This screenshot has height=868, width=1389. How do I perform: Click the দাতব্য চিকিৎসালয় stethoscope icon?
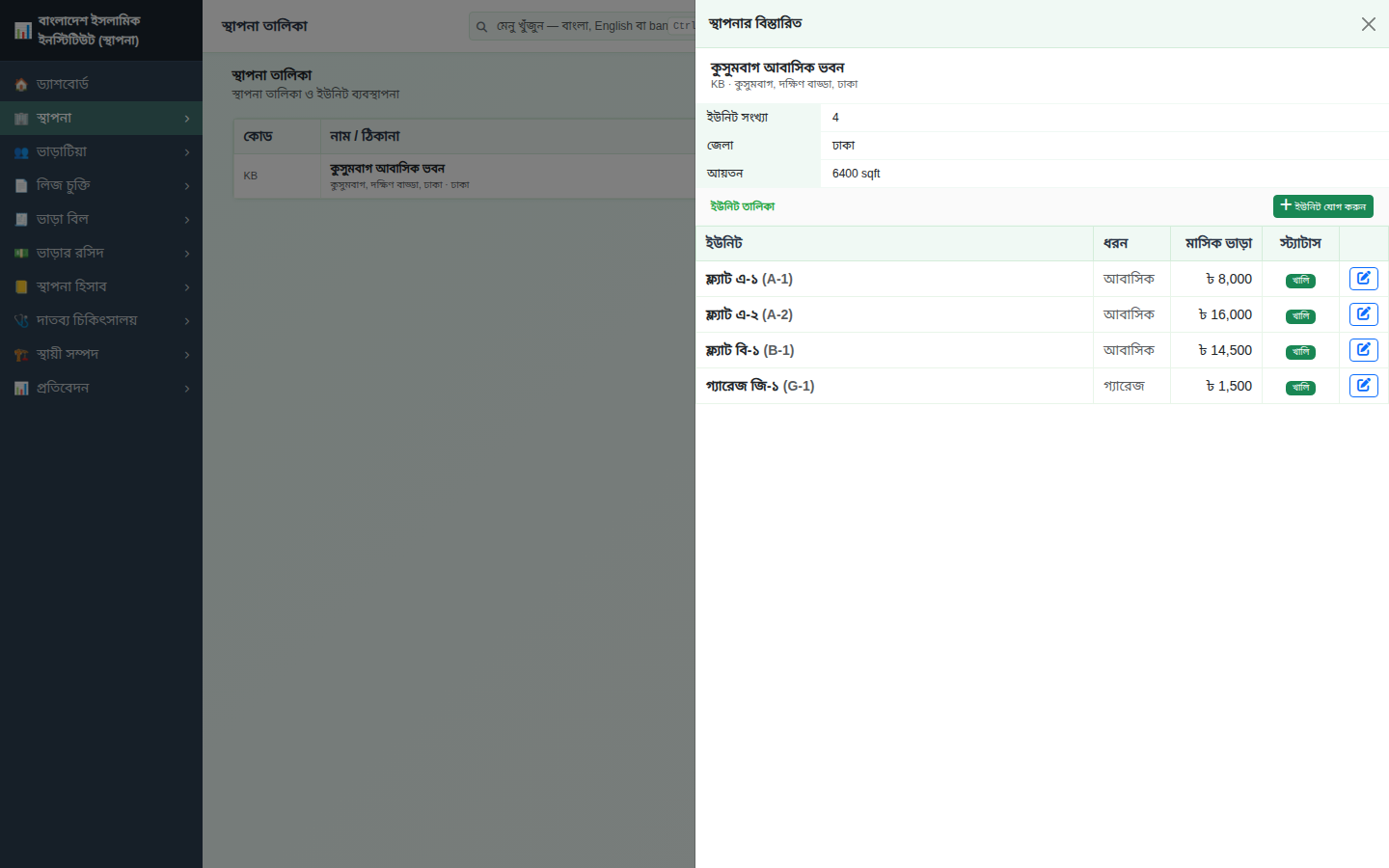[x=21, y=321]
